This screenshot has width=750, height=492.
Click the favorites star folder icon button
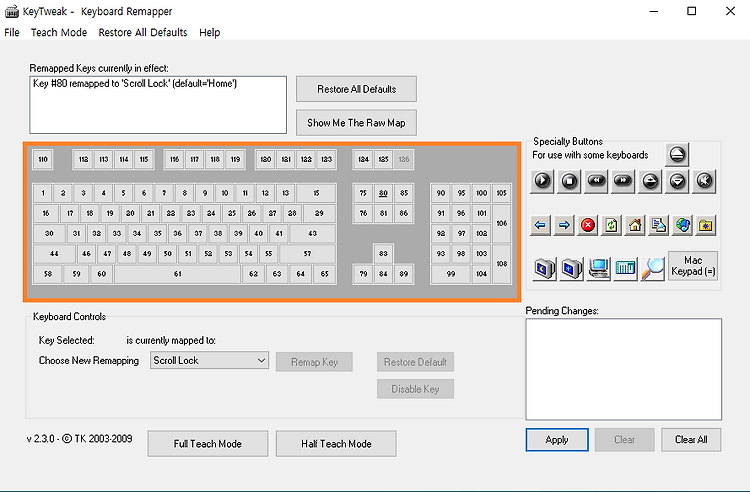tap(706, 225)
